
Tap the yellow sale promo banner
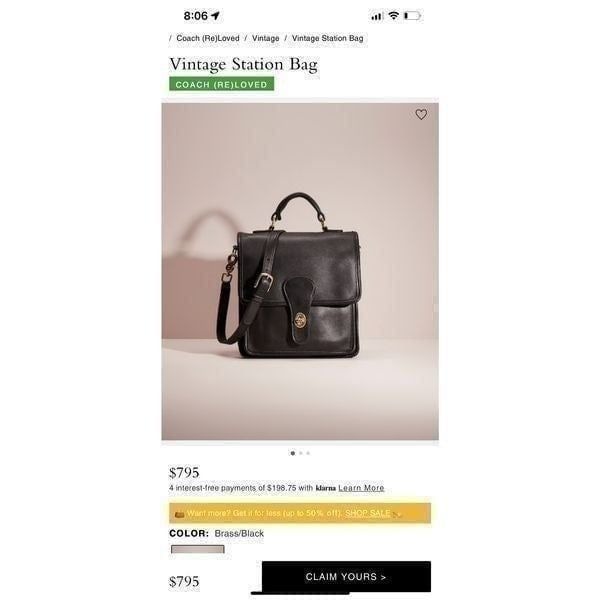coord(300,513)
